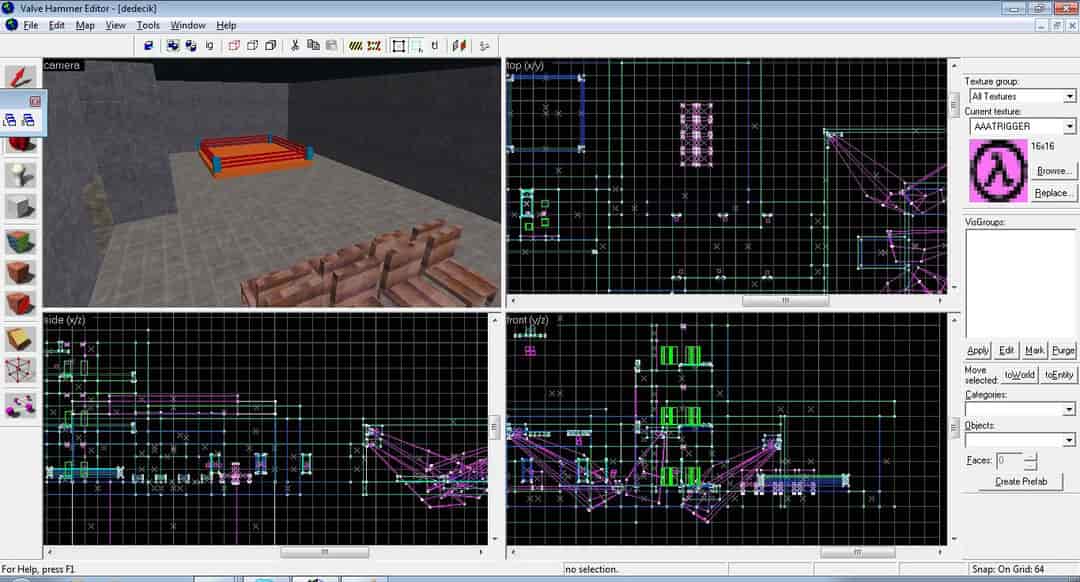Click the 'Snap: On Grid: 64' status text

click(x=1008, y=569)
